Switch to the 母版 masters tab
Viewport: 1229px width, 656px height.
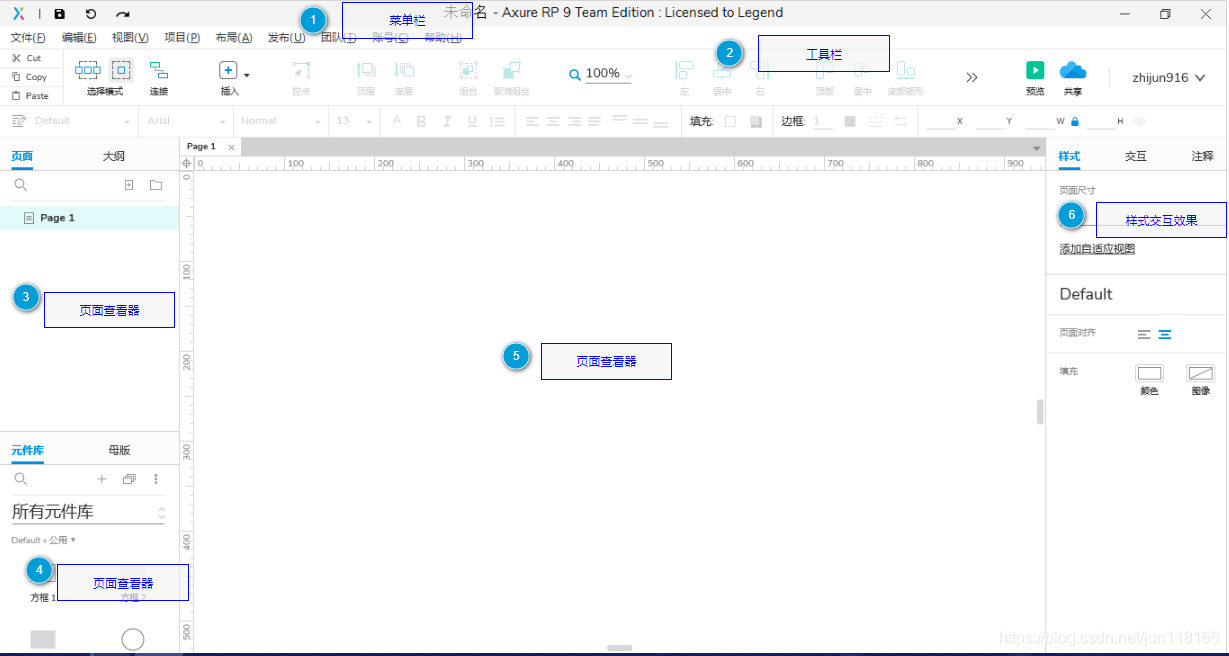pyautogui.click(x=119, y=451)
